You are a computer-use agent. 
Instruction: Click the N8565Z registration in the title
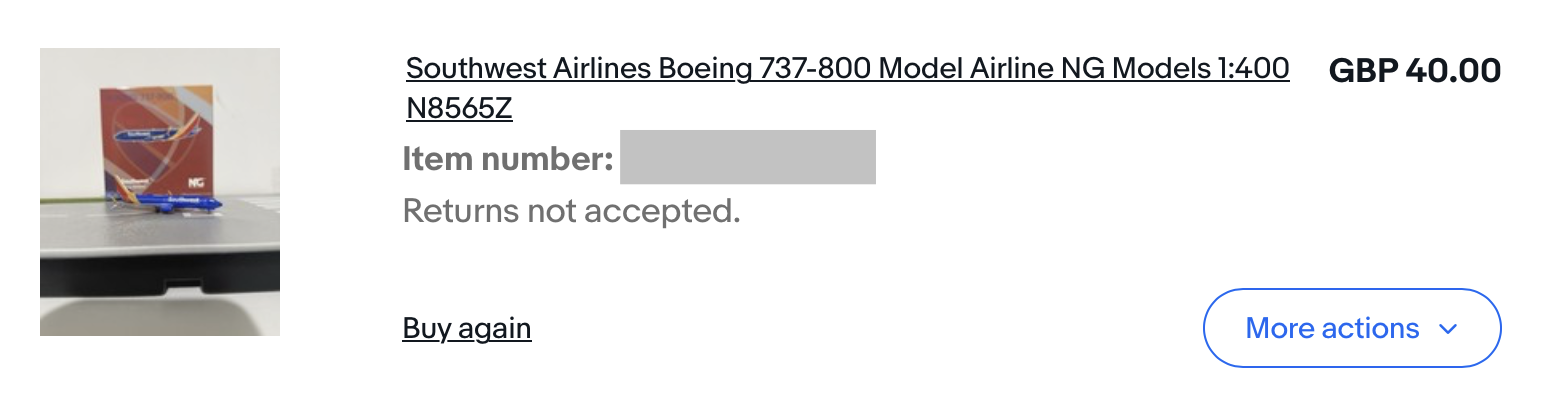[459, 108]
